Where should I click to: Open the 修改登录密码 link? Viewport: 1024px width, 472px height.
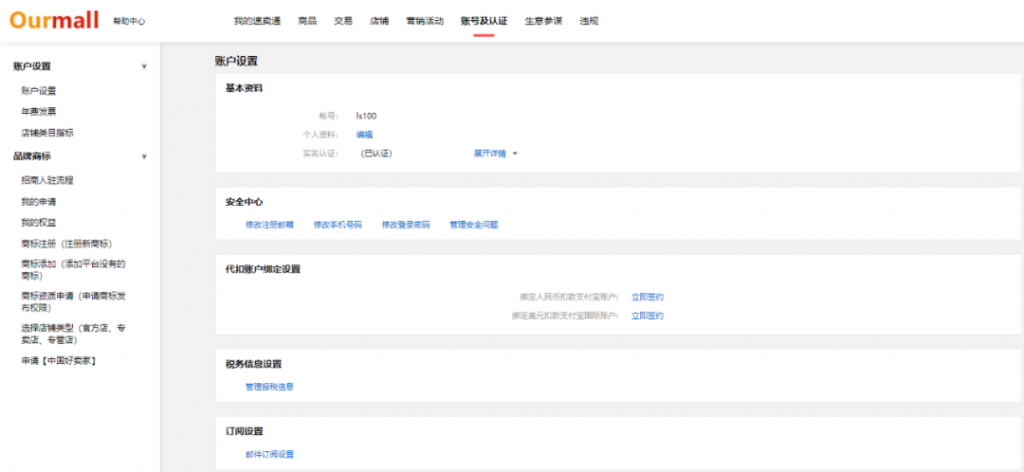[406, 225]
